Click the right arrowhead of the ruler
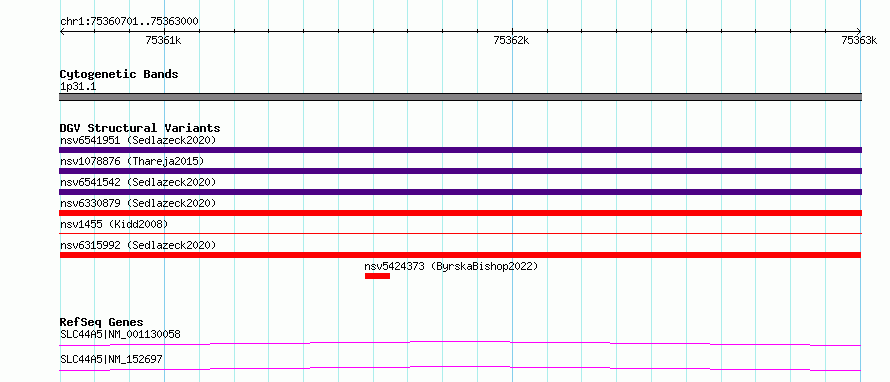Viewport: 890px width, 382px height. (859, 32)
